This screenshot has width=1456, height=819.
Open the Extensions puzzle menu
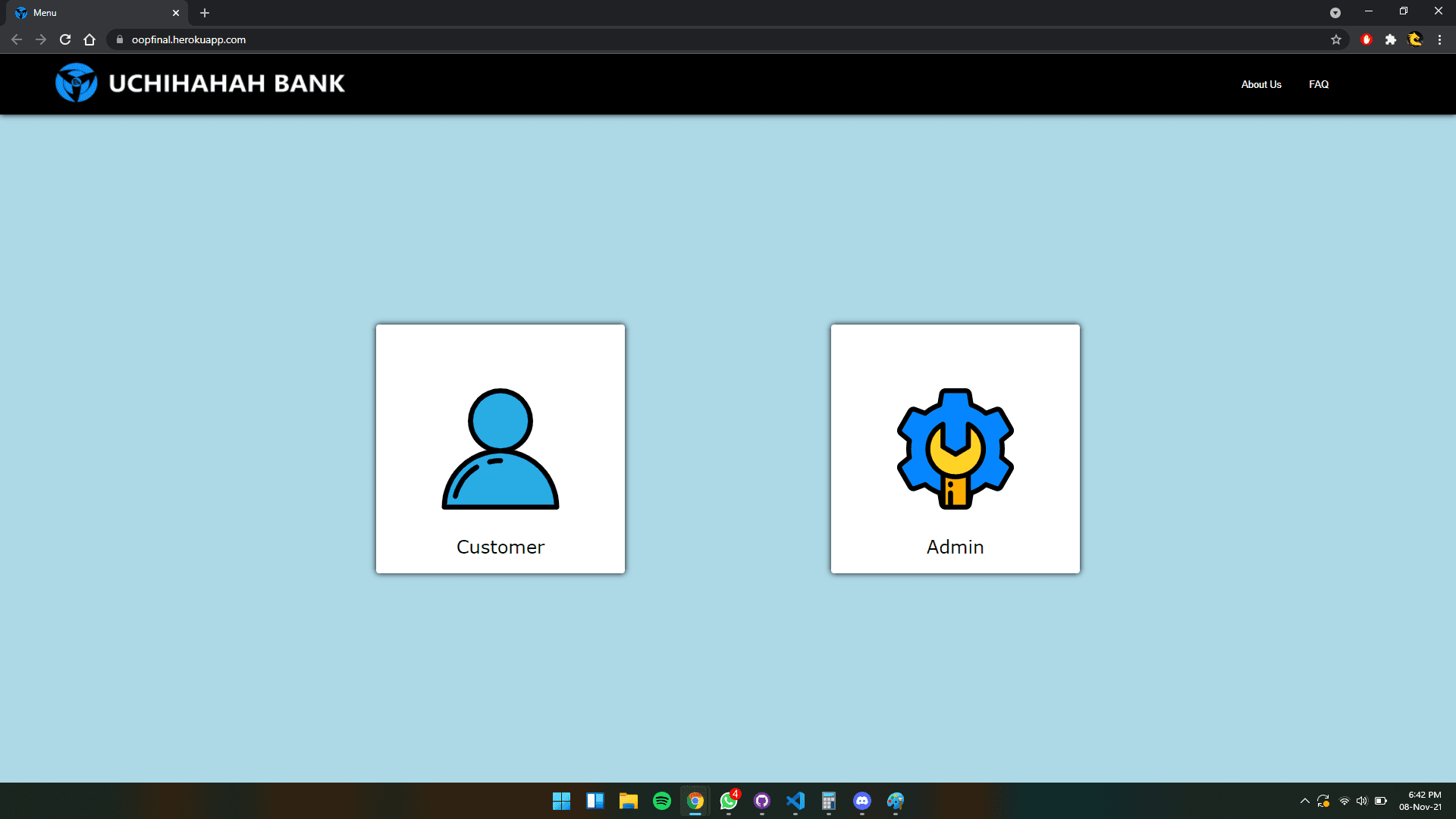tap(1391, 39)
